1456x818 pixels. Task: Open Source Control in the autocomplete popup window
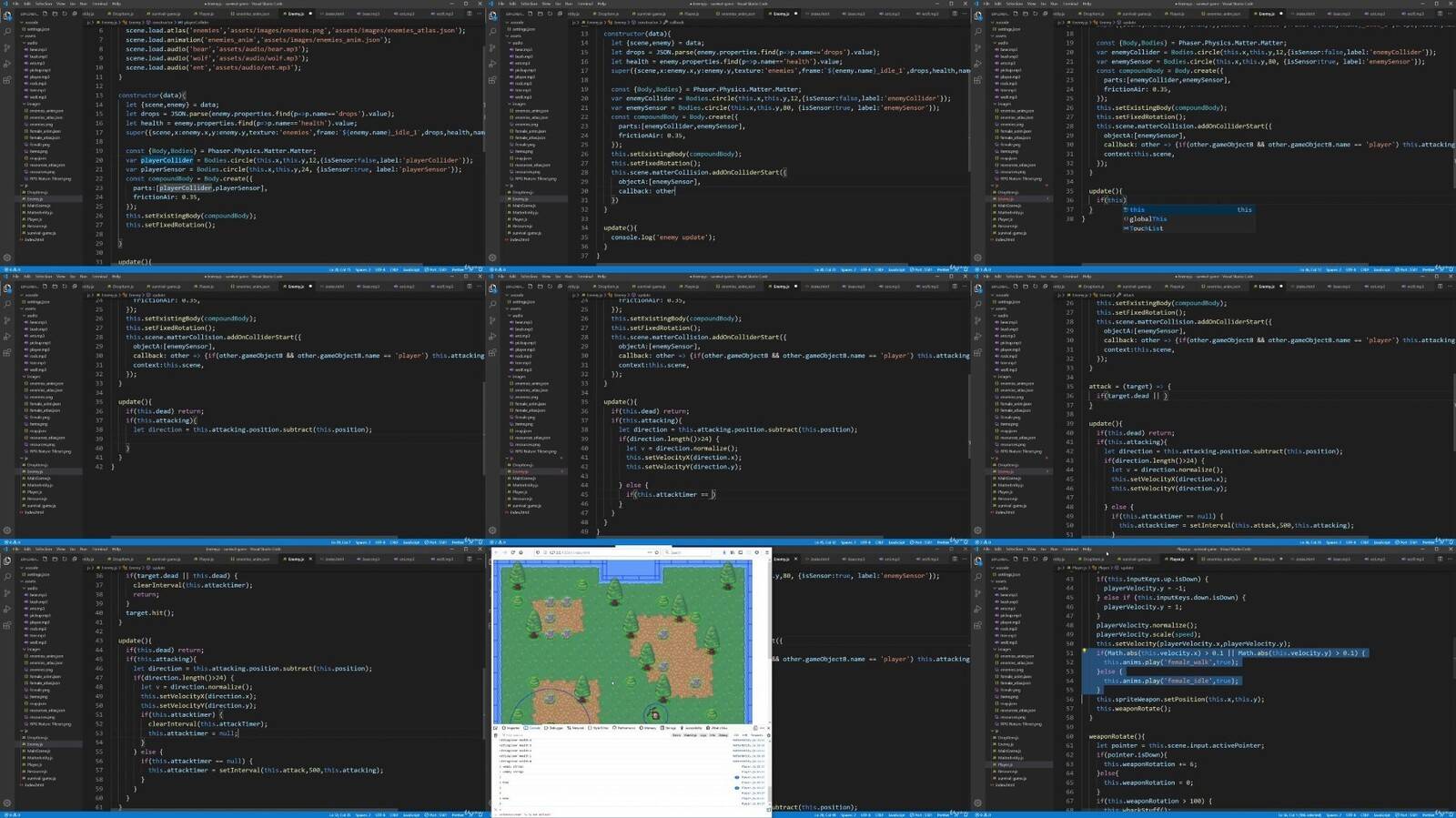[977, 47]
